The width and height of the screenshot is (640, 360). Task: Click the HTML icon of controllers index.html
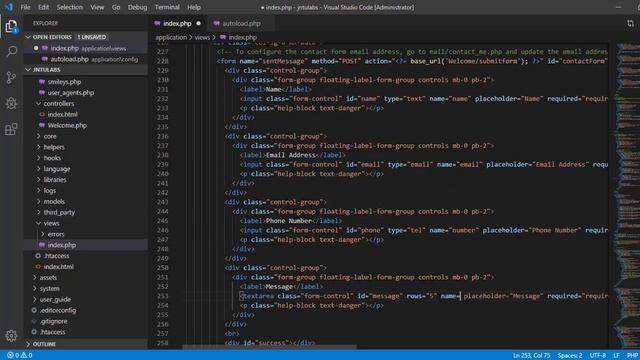(x=42, y=114)
